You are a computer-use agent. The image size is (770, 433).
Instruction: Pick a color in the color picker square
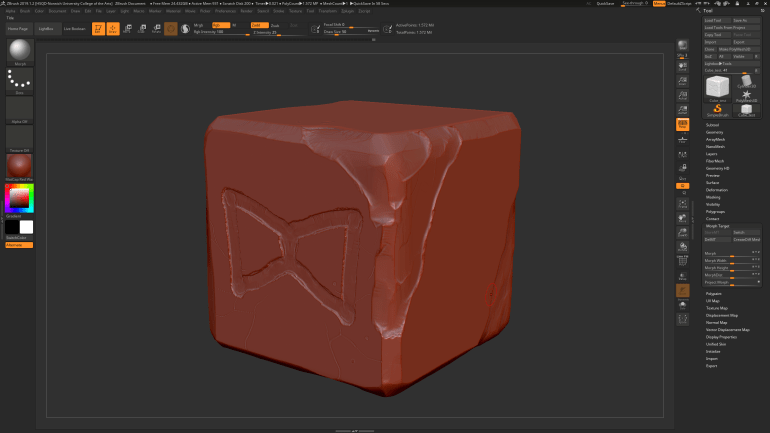coord(19,198)
